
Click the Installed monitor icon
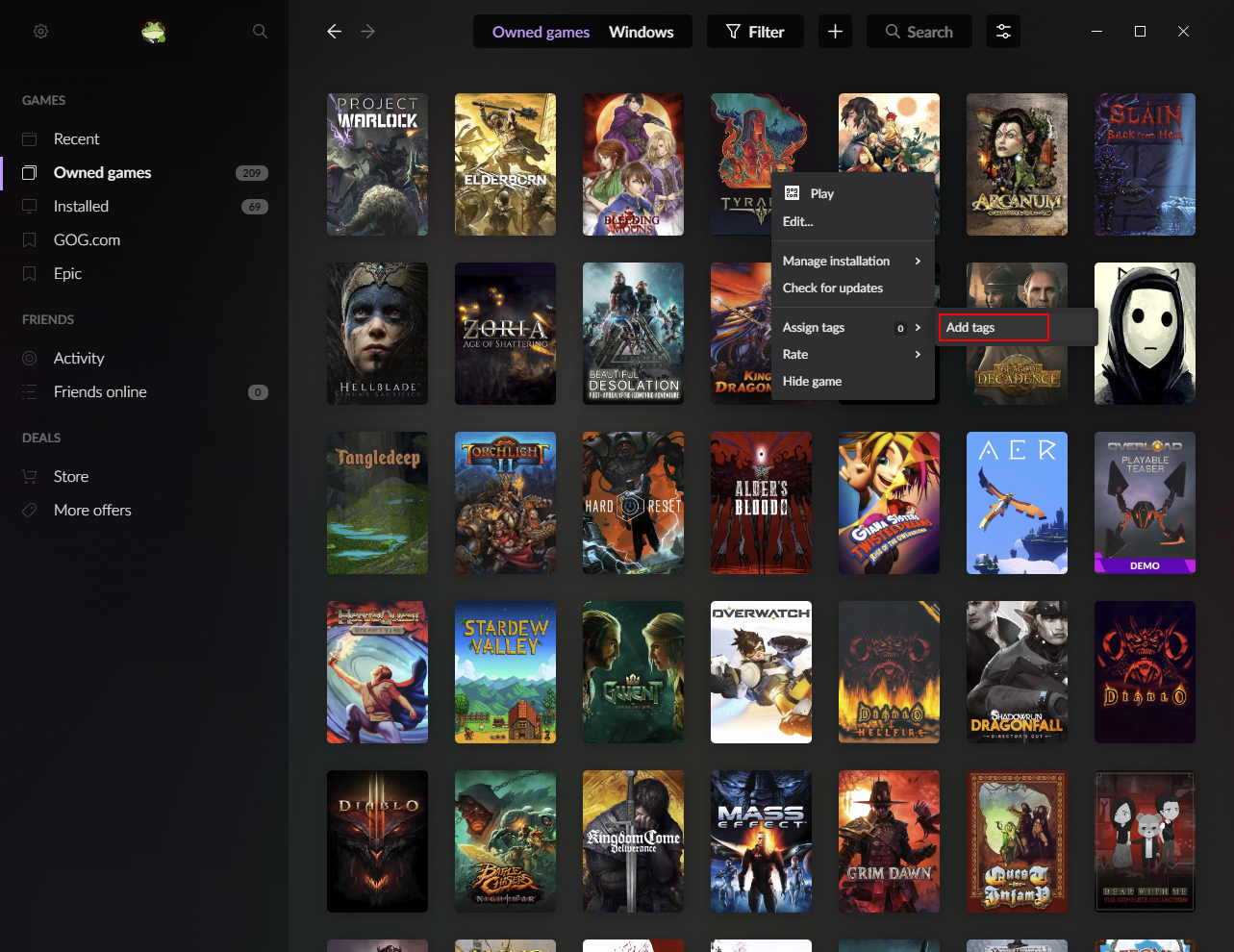pos(30,207)
